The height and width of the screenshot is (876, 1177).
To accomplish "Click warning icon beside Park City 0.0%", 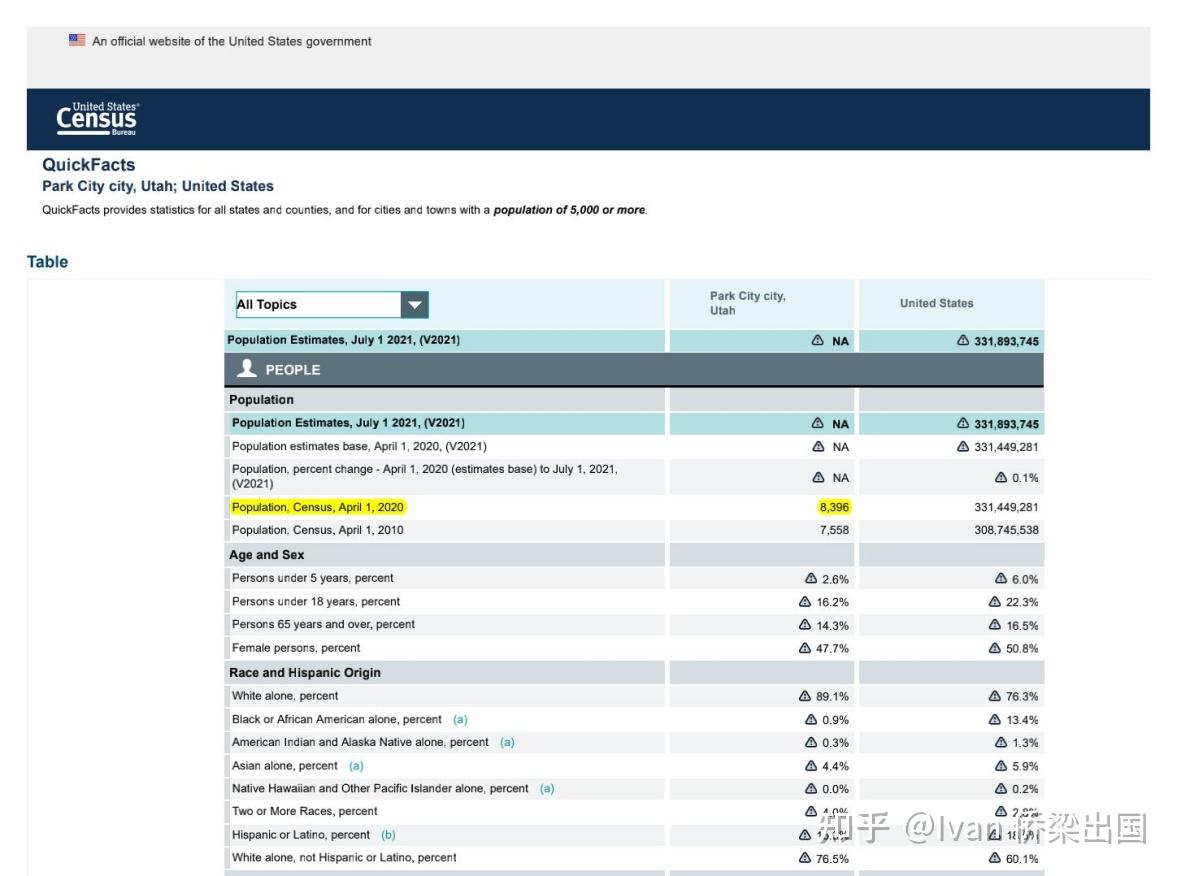I will click(811, 788).
